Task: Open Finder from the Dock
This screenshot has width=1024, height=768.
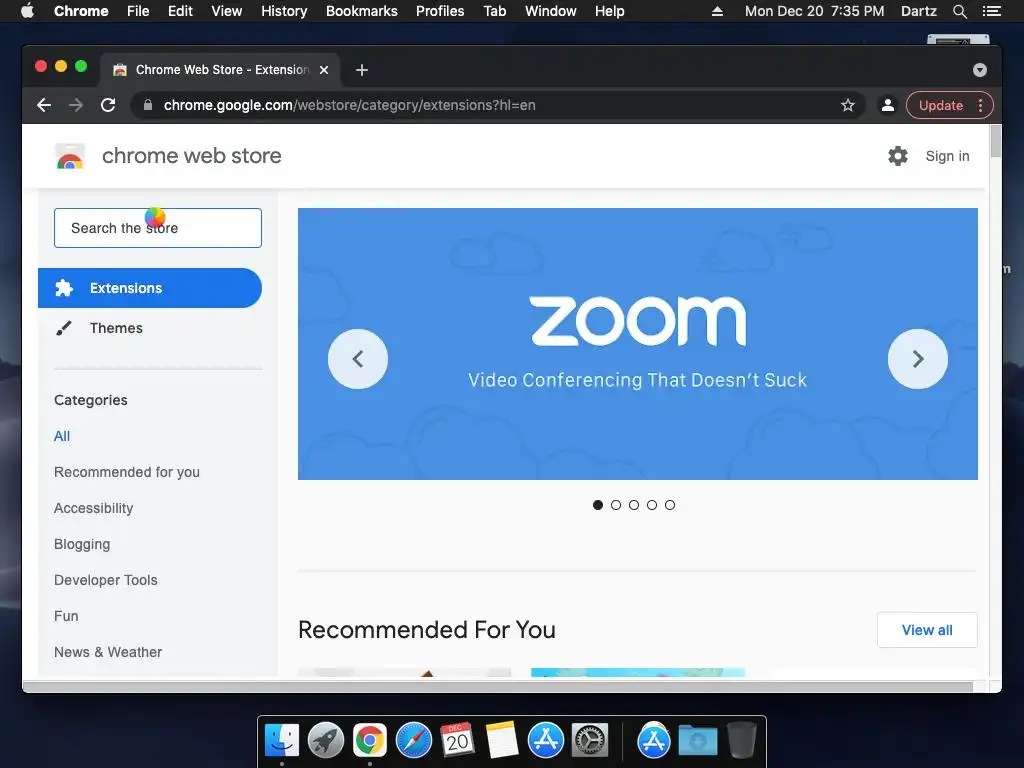Action: point(282,741)
